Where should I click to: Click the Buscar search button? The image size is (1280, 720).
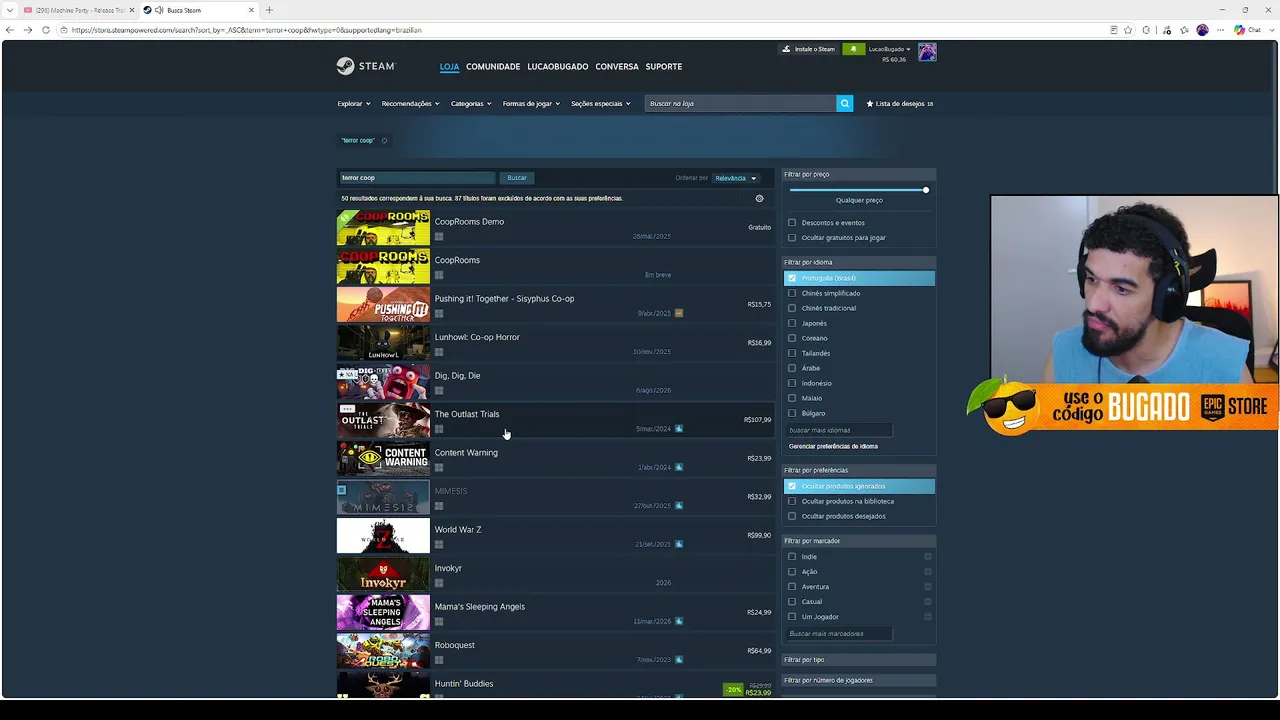(517, 178)
